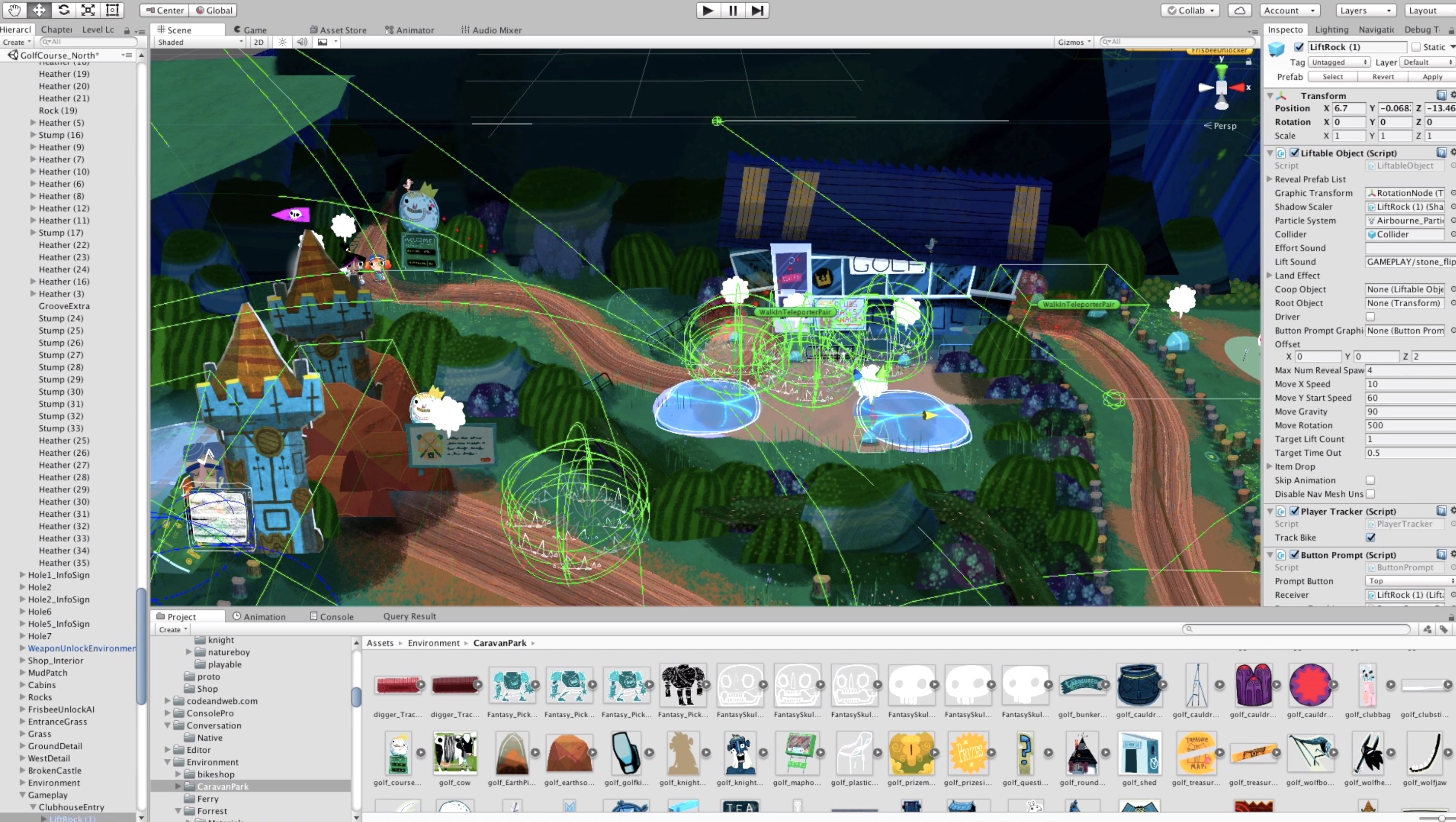This screenshot has width=1456, height=822.
Task: Select the Move tool
Action: click(39, 10)
